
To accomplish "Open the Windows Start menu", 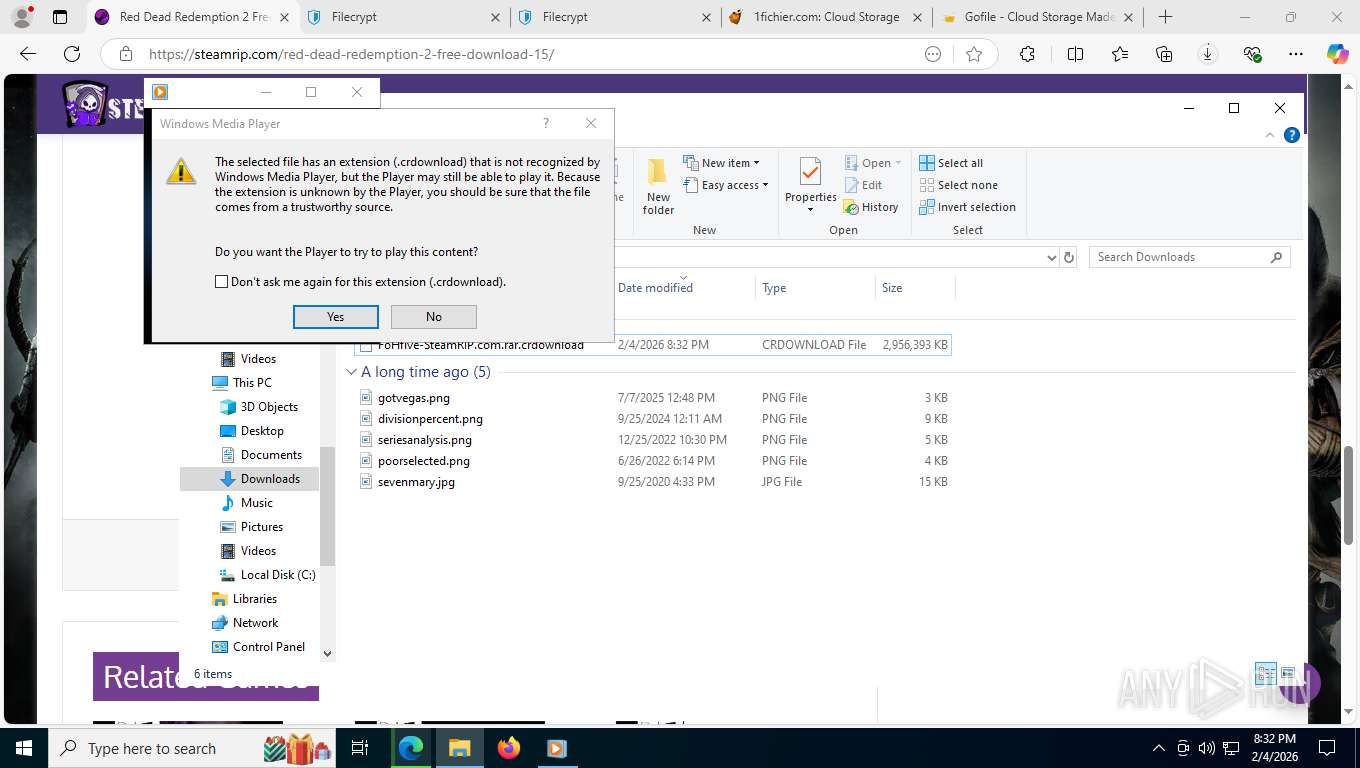I will (x=23, y=748).
